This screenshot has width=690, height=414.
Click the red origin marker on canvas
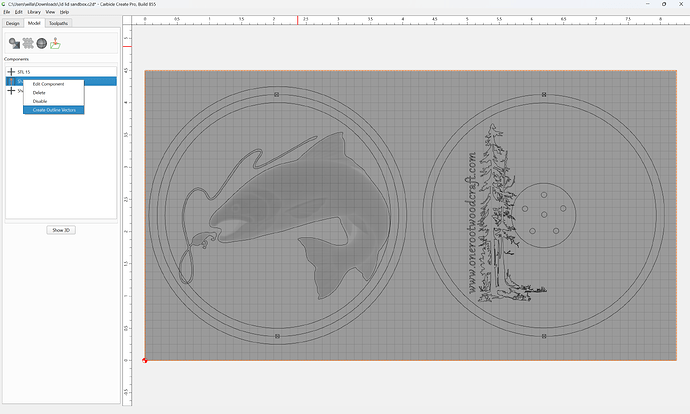[x=145, y=361]
